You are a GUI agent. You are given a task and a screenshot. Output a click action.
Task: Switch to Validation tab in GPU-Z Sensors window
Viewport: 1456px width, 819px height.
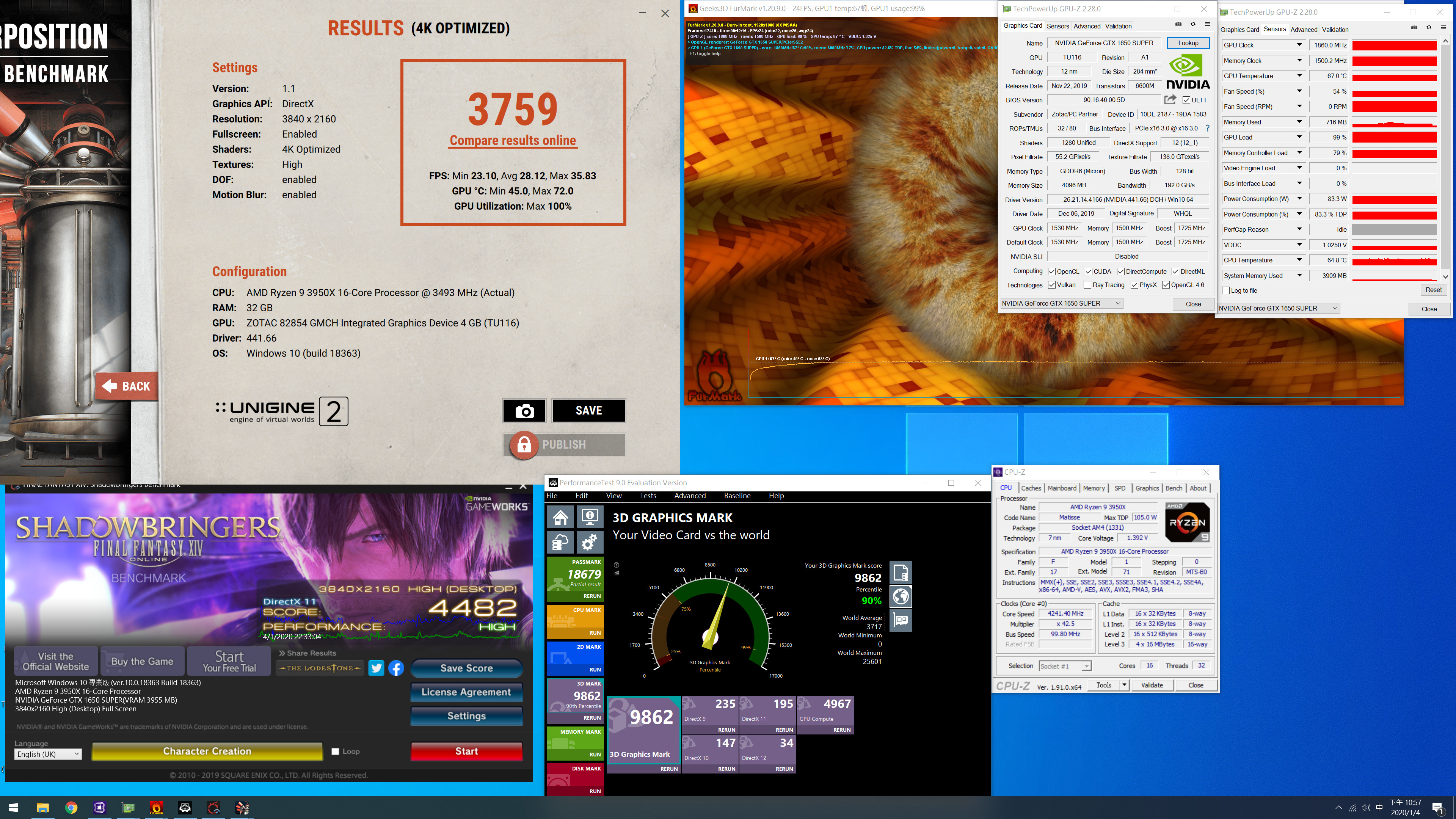coord(1335,30)
